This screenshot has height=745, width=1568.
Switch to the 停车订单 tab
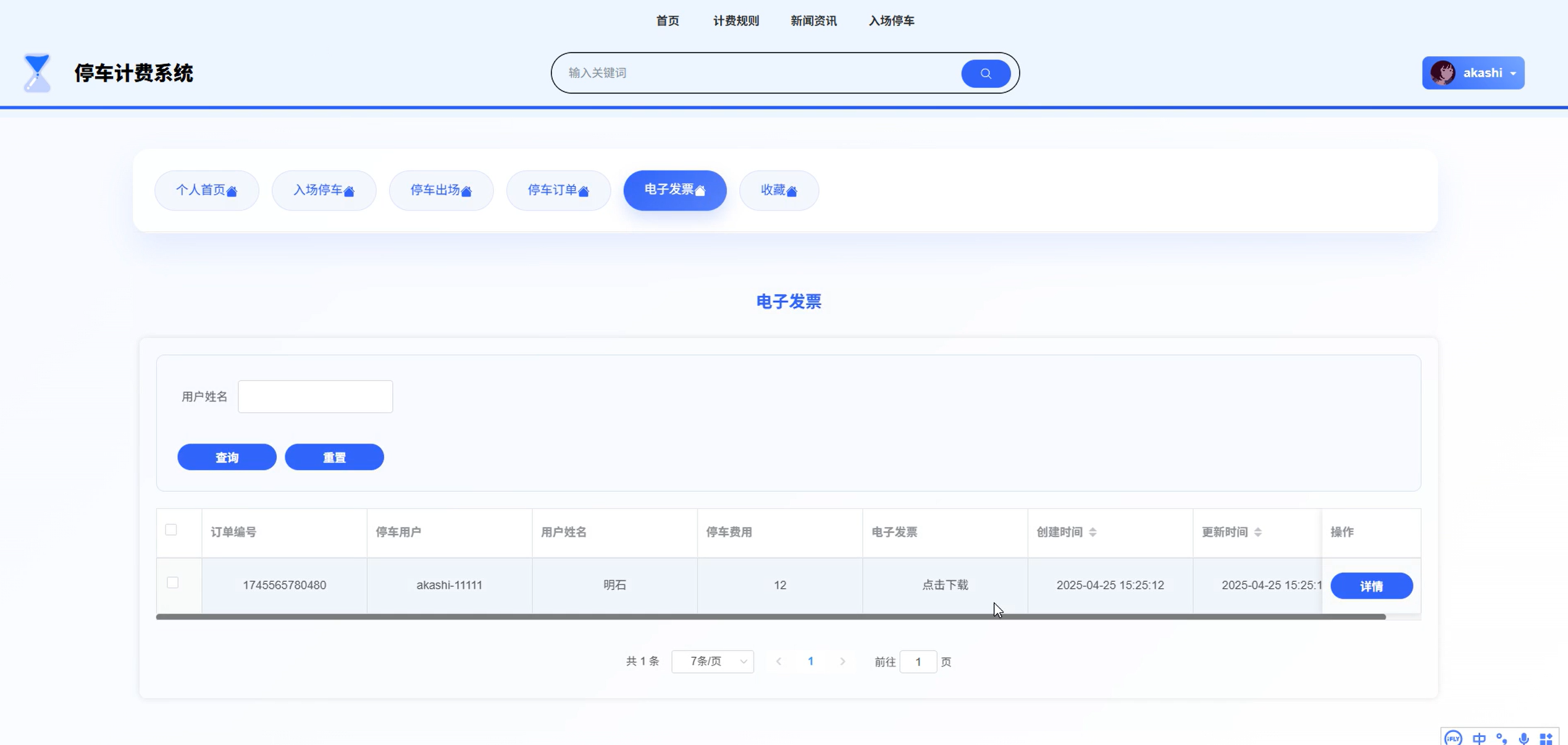tap(558, 190)
